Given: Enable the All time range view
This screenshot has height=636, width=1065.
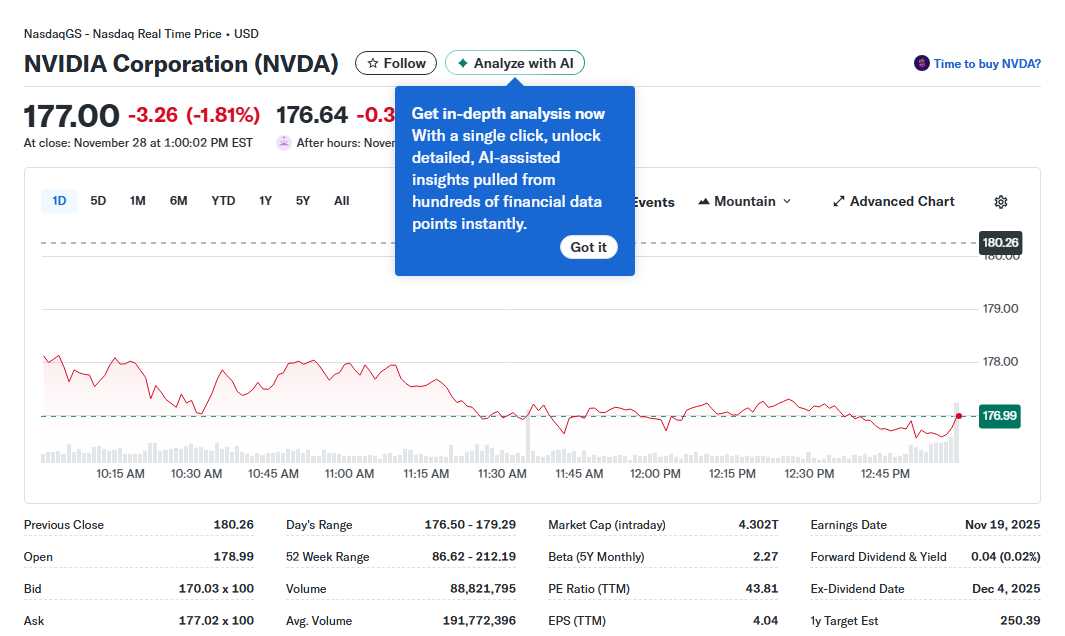Looking at the screenshot, I should tap(341, 200).
